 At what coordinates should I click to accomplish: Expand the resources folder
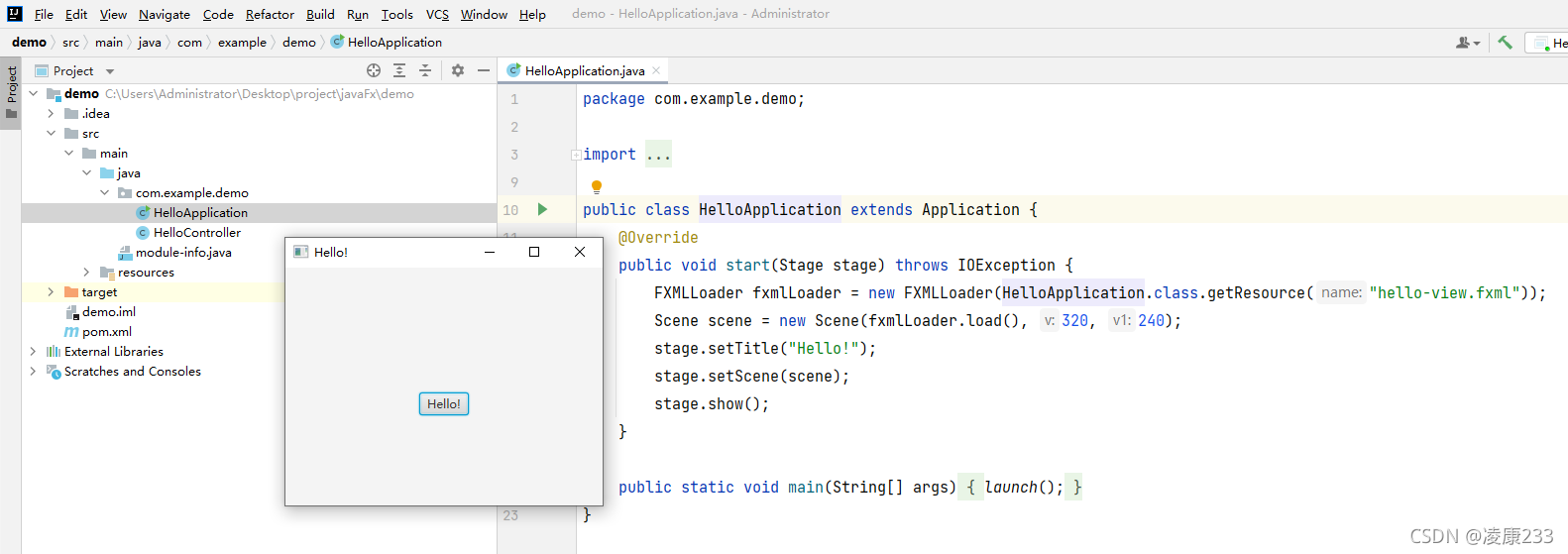tap(86, 272)
